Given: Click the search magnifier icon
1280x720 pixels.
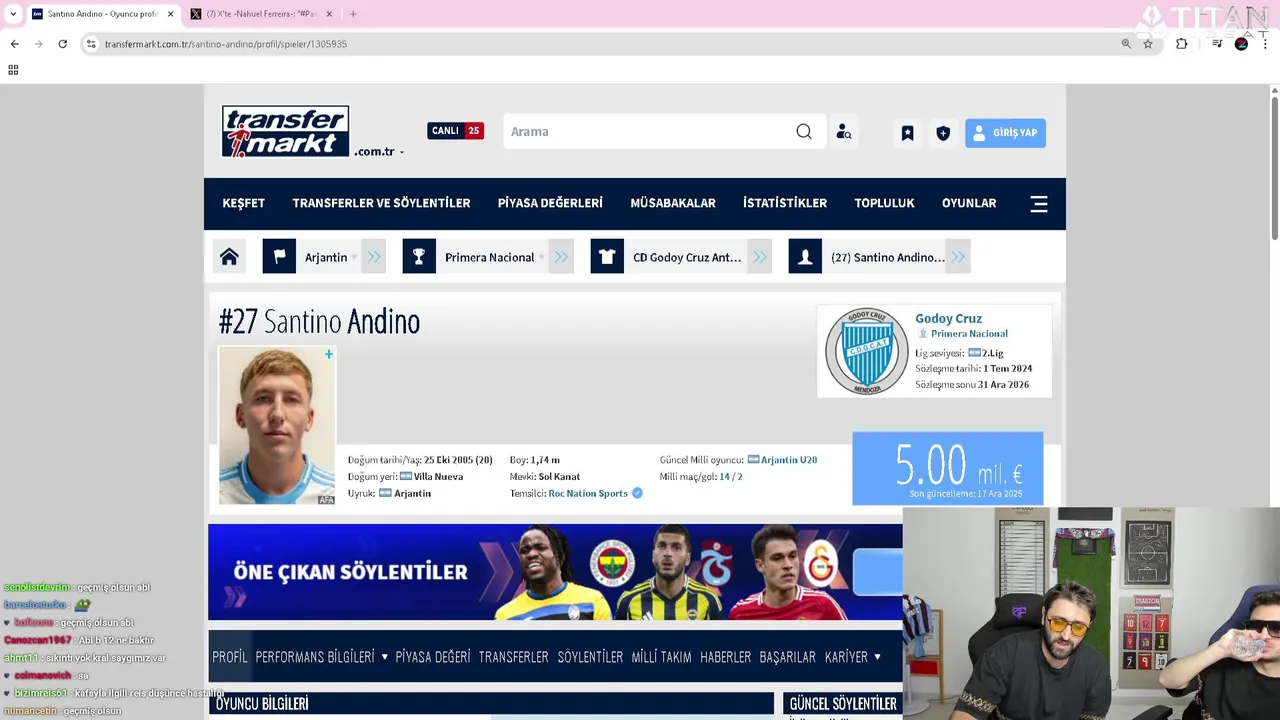Looking at the screenshot, I should pos(804,132).
